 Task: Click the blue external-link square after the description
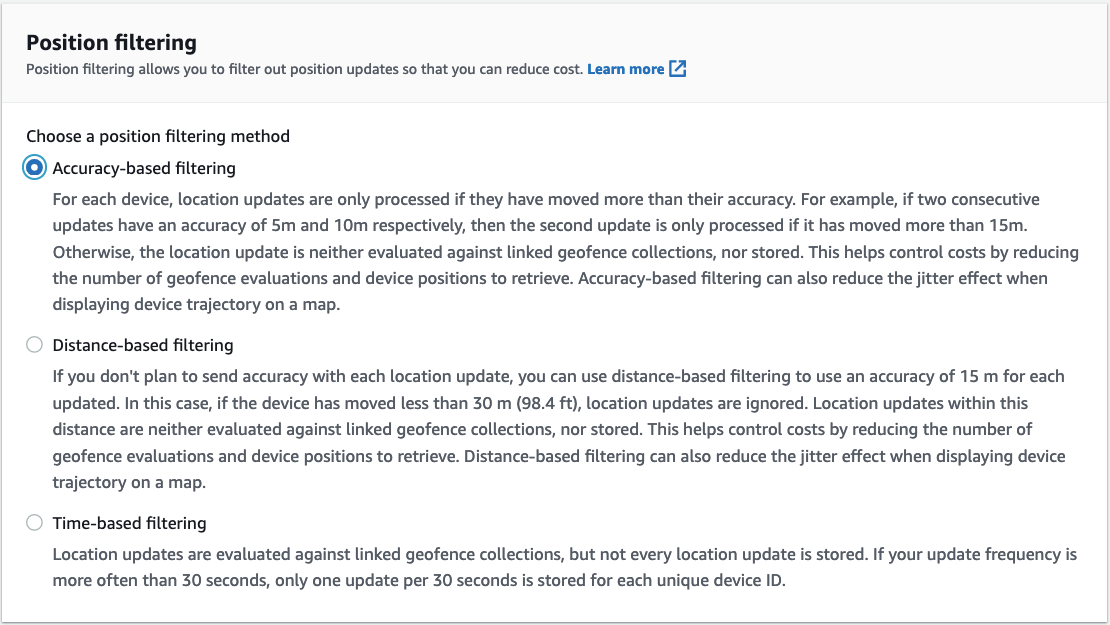coord(678,69)
